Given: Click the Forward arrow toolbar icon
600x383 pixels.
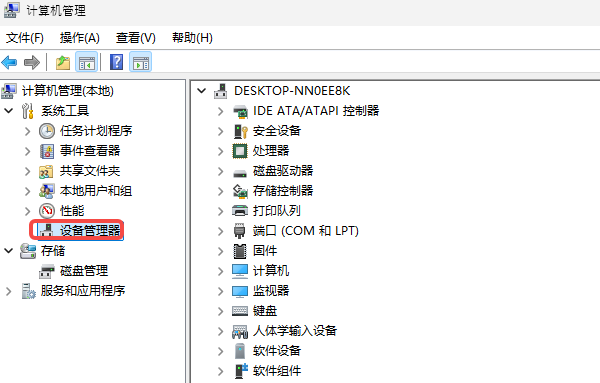Looking at the screenshot, I should (32, 62).
